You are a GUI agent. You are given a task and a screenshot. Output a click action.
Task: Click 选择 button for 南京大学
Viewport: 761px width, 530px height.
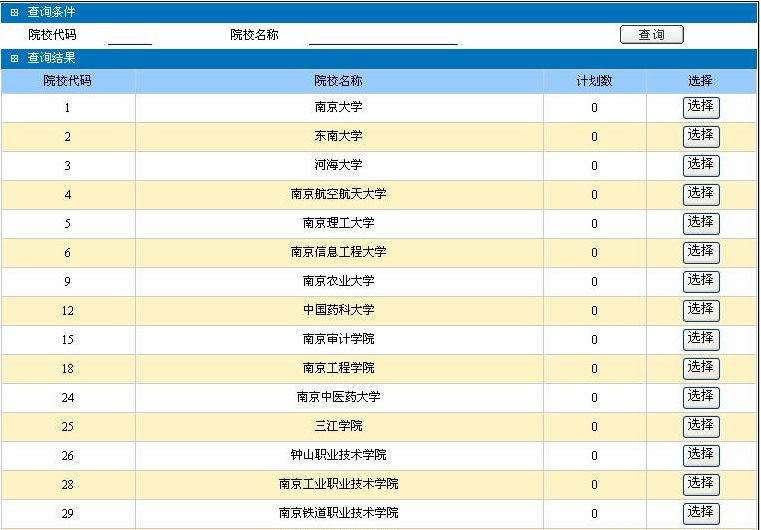pos(701,108)
